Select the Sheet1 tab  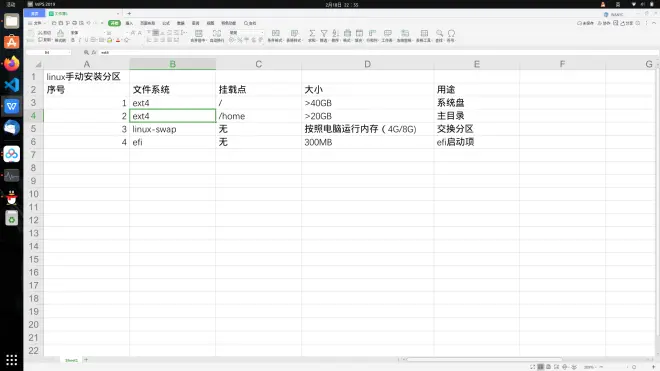coord(71,360)
